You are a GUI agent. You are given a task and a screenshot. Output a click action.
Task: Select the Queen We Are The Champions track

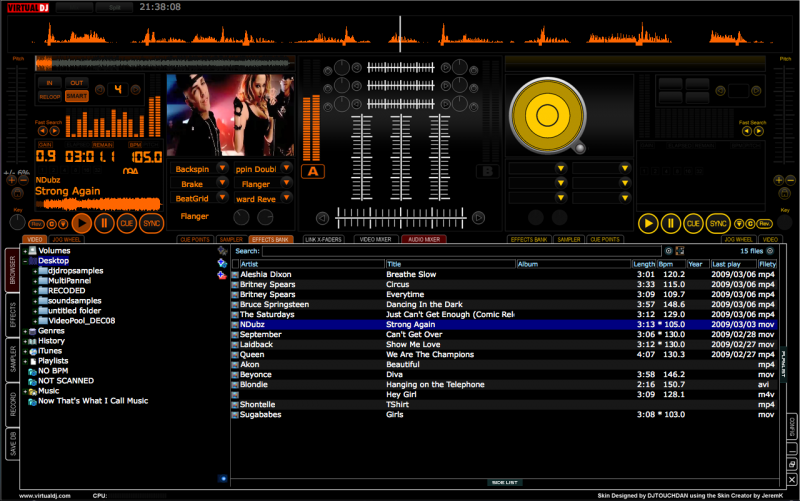click(x=504, y=354)
